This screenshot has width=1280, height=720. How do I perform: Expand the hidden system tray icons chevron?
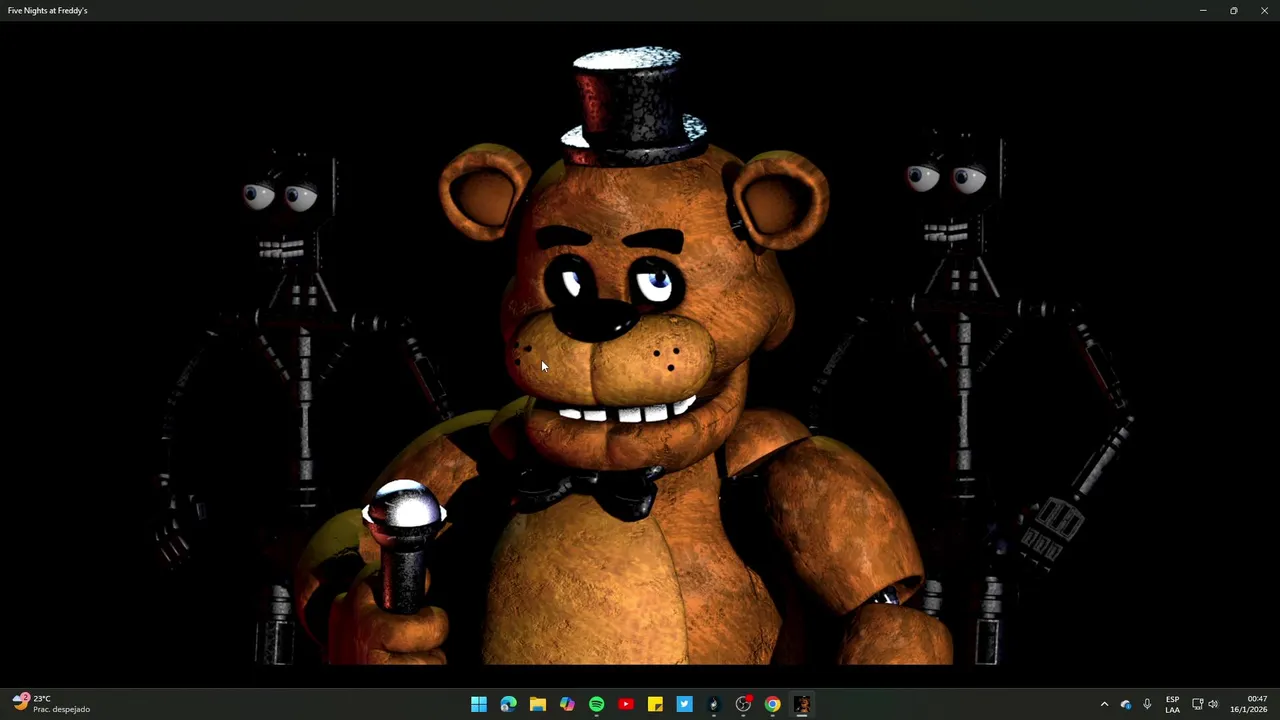[x=1104, y=704]
